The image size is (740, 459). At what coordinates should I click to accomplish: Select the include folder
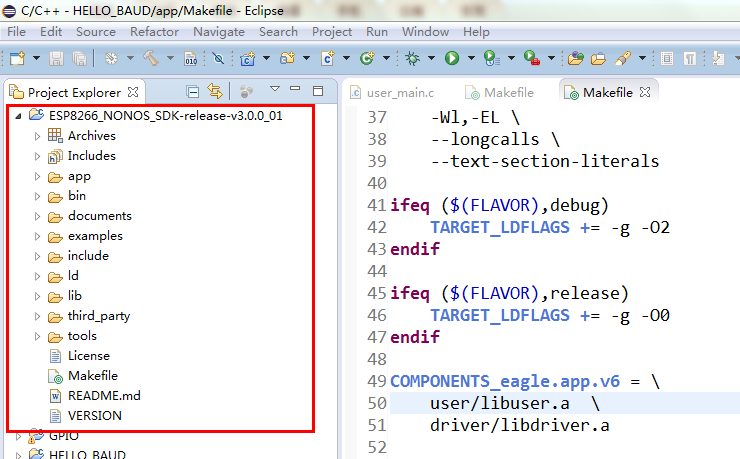tap(88, 256)
